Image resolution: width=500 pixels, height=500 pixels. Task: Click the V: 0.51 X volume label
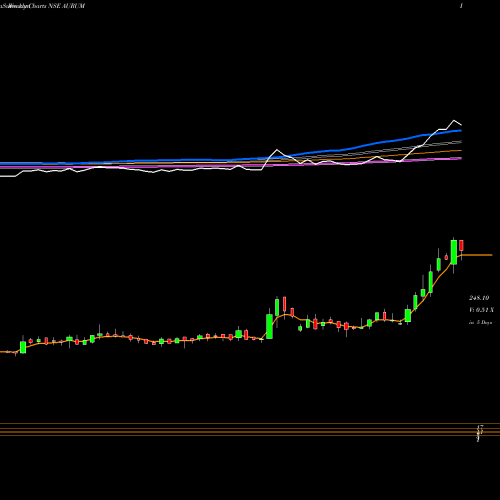(481, 310)
